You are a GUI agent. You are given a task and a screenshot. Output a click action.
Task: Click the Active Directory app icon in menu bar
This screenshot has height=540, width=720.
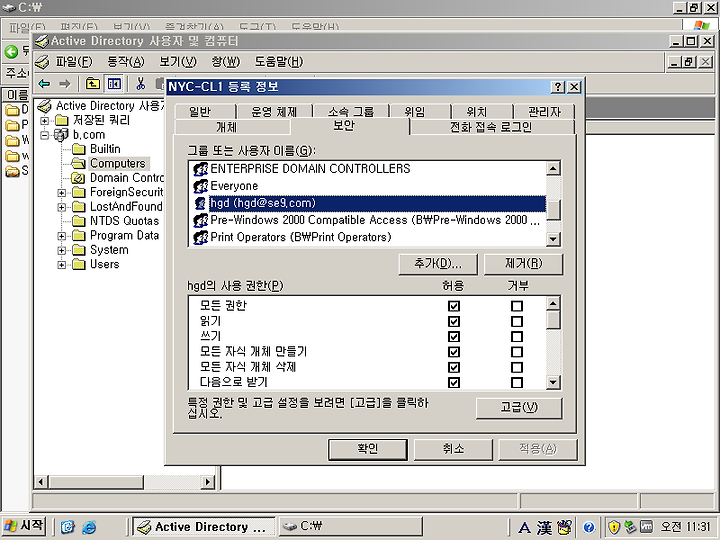tap(42, 62)
